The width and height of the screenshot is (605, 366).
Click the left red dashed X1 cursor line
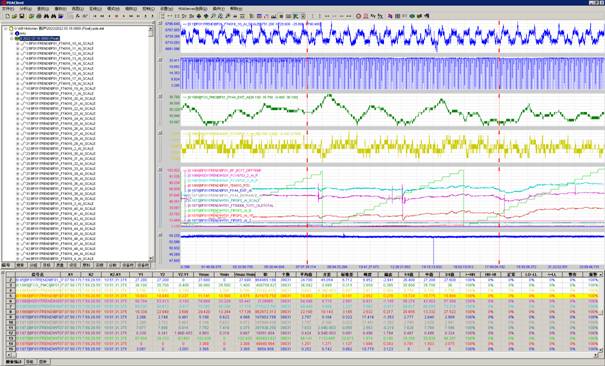tap(308, 143)
